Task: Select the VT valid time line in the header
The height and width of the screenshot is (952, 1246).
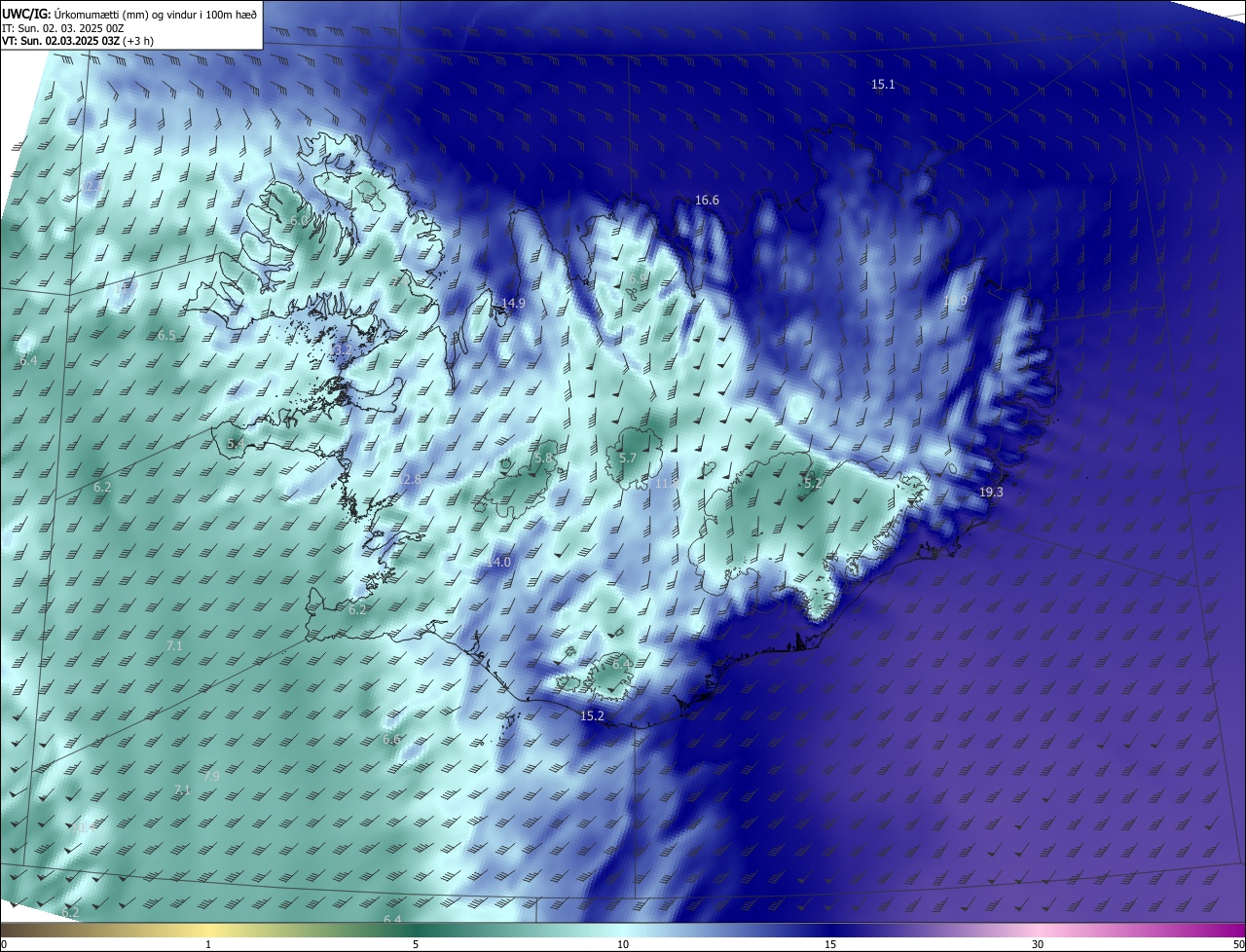Action: click(77, 41)
